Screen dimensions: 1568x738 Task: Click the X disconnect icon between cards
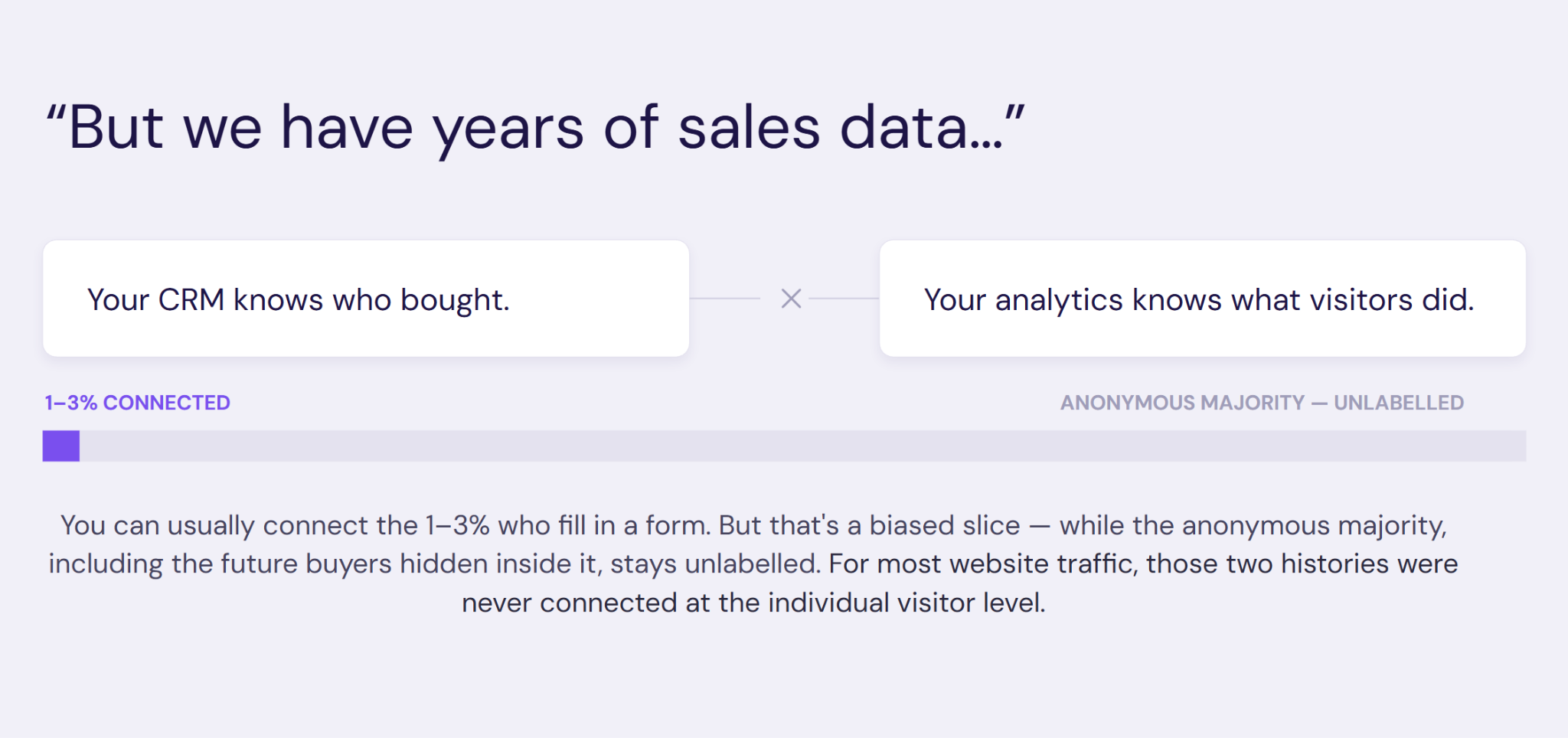click(x=791, y=299)
